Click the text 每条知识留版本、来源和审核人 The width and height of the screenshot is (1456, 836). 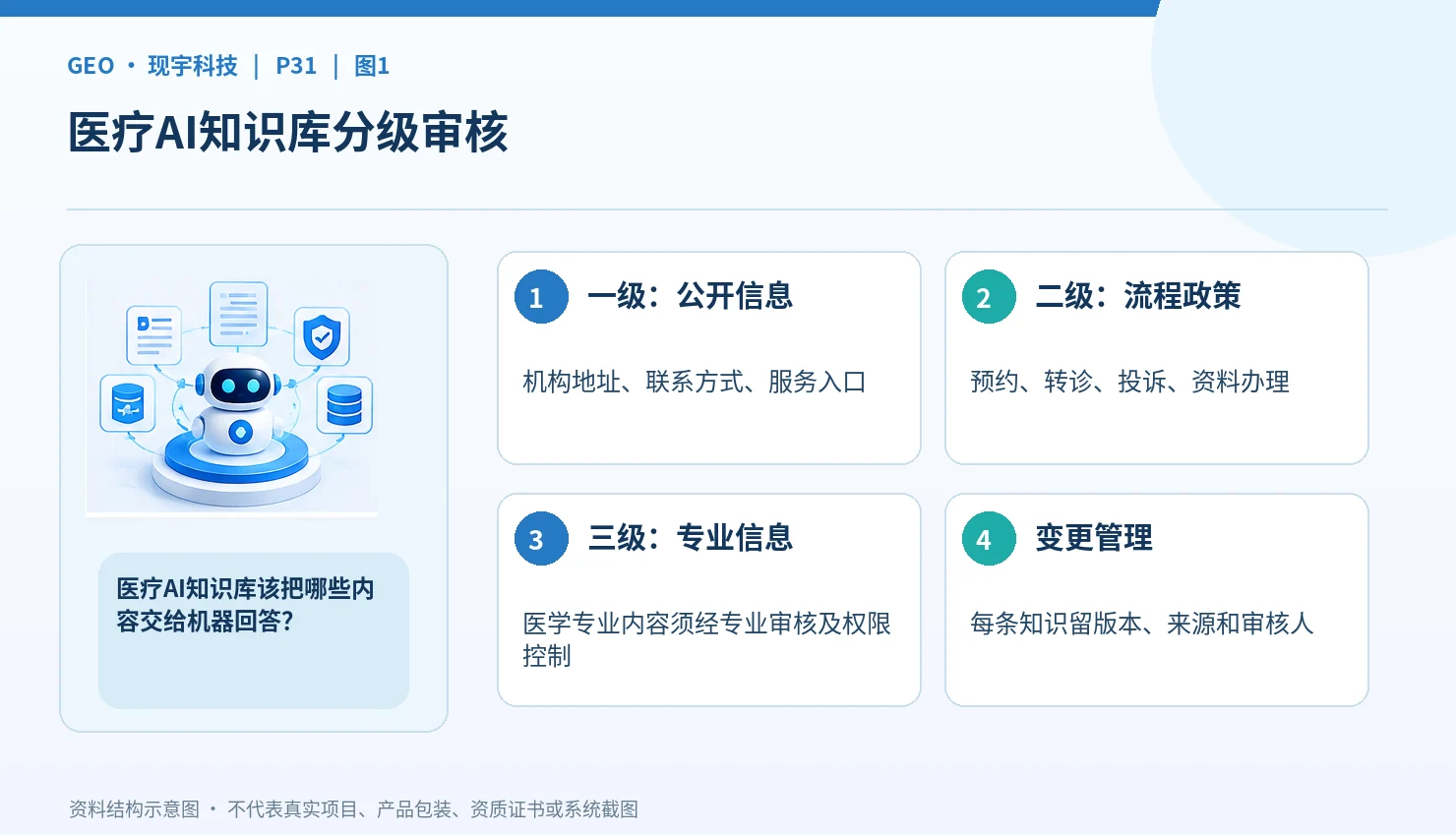click(x=1142, y=624)
